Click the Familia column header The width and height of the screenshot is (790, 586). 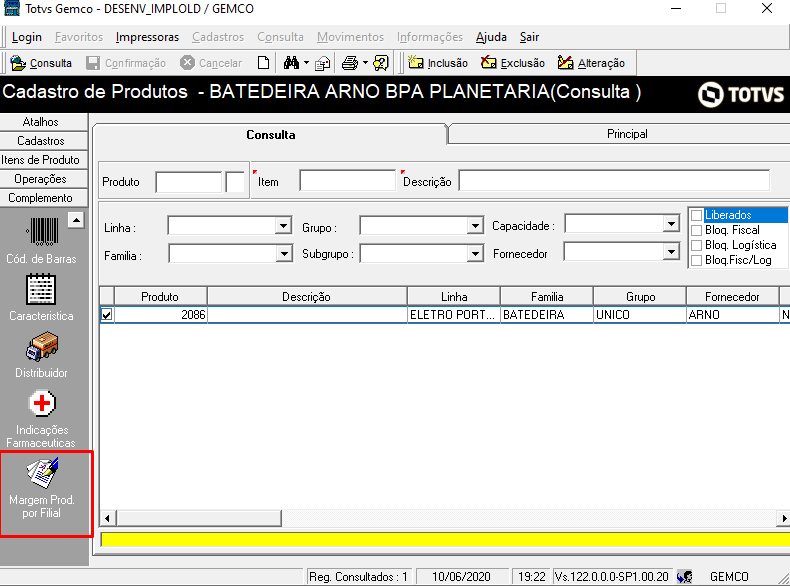[547, 297]
